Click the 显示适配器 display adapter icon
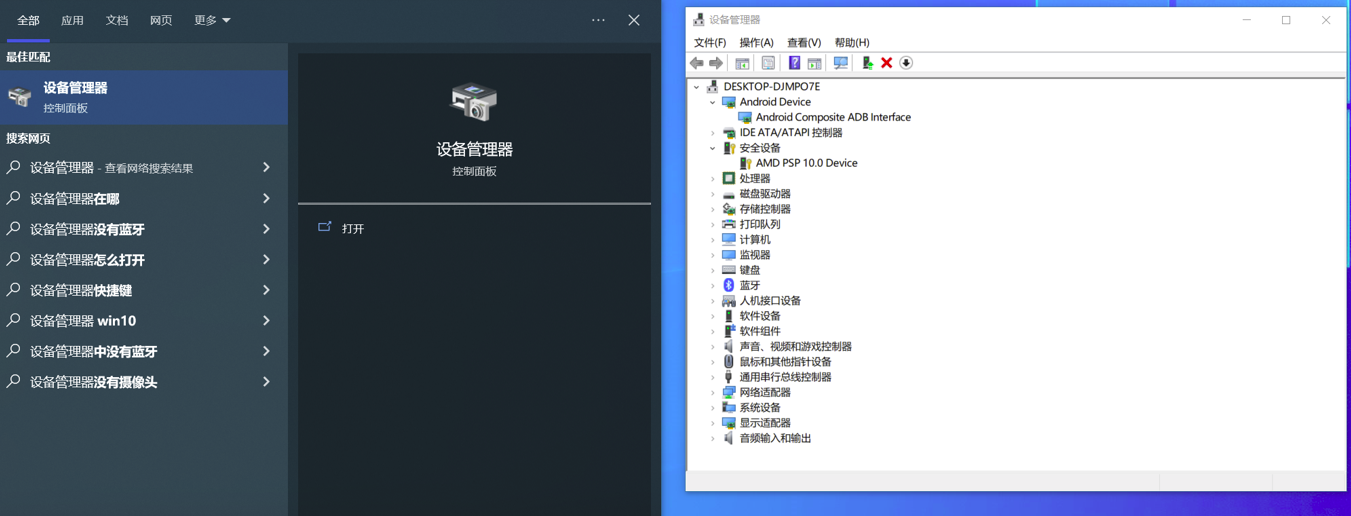Screen dimensions: 1351x516 pyautogui.click(x=729, y=423)
